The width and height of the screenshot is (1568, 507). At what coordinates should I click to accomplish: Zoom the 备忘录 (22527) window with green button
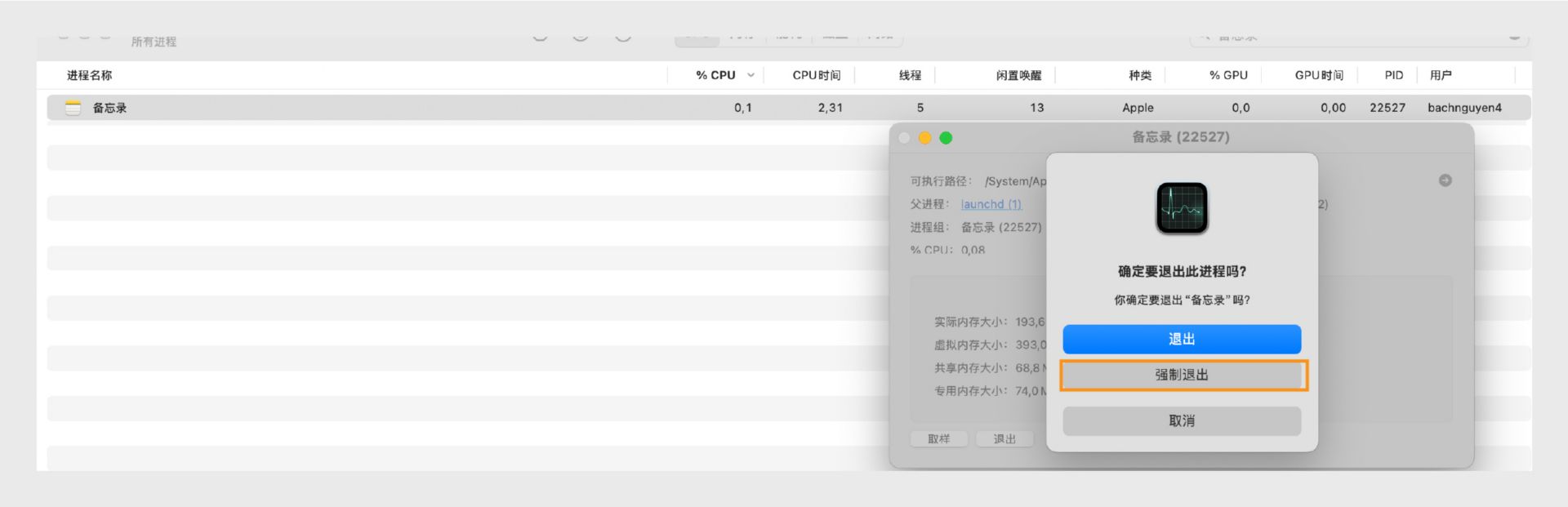tap(946, 138)
